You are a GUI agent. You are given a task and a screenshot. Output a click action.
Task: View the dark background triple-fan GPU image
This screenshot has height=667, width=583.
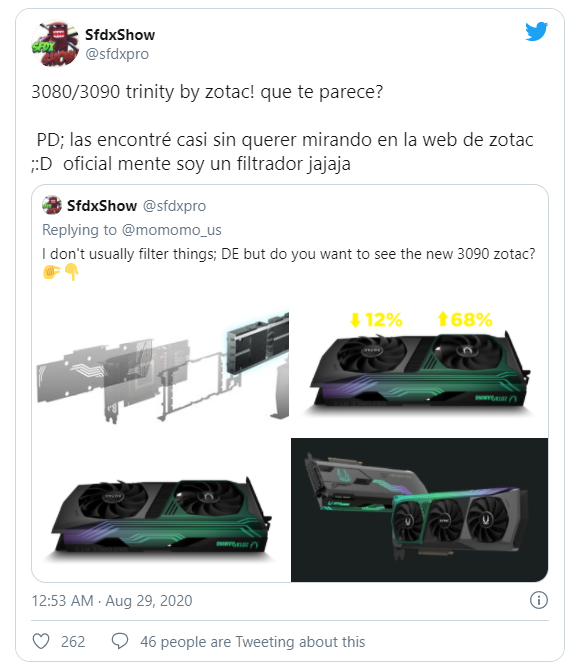pos(419,510)
